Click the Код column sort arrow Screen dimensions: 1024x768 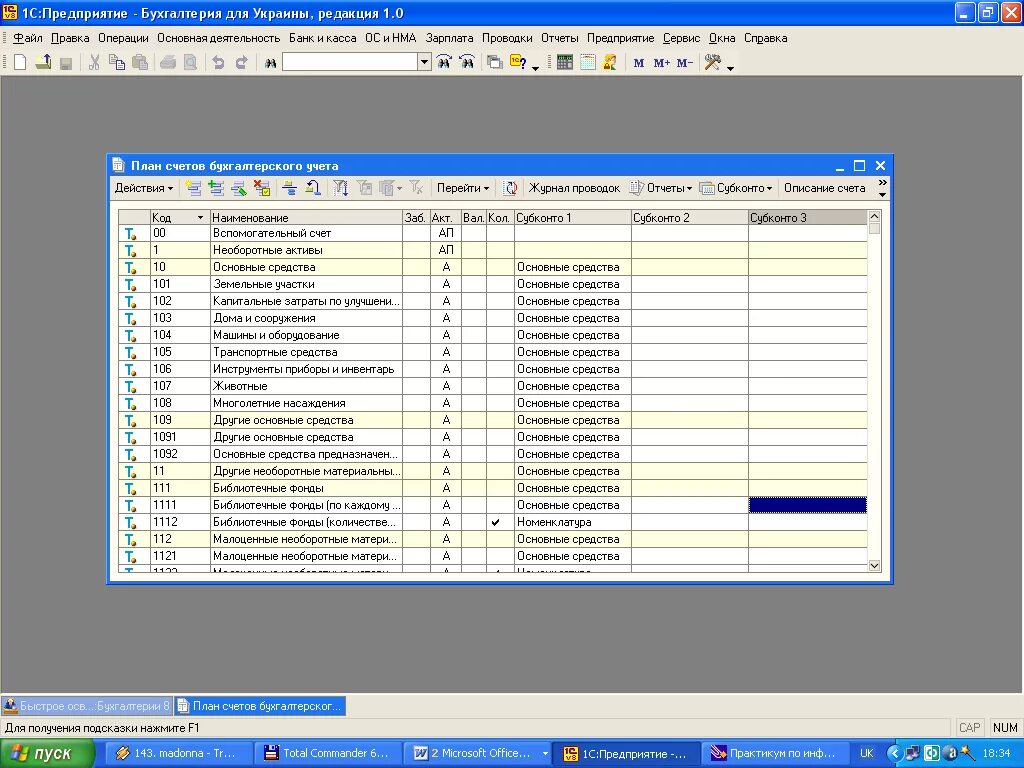(200, 217)
